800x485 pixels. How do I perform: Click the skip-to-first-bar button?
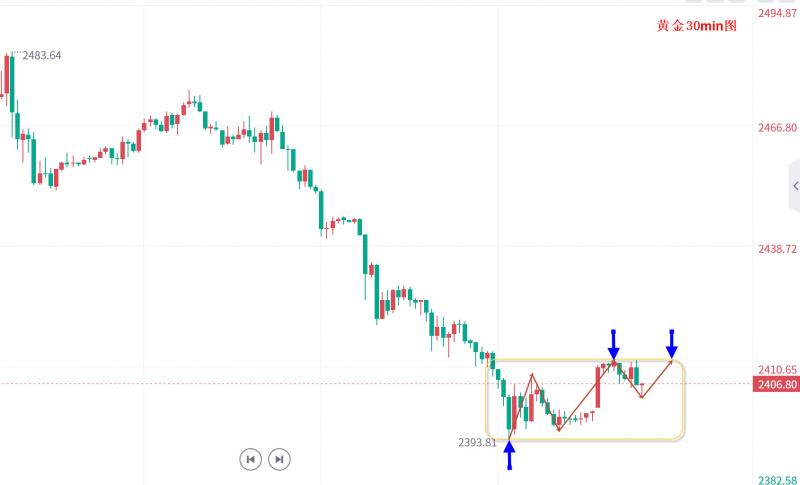[x=250, y=459]
